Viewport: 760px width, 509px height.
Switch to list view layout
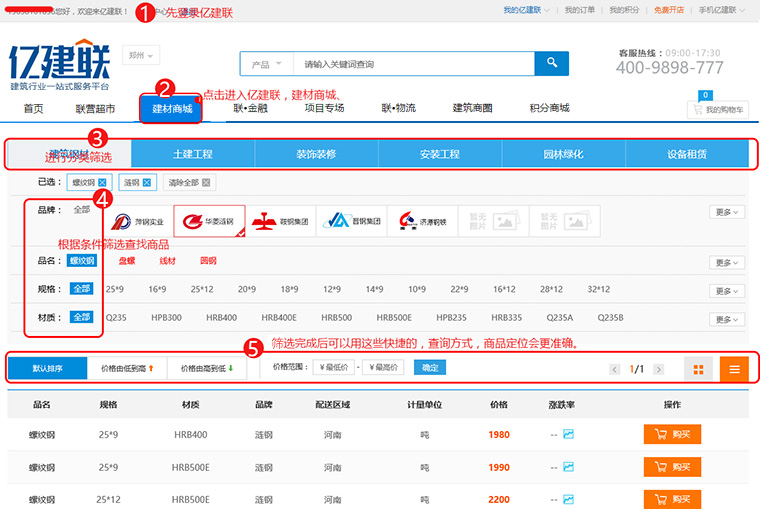(x=733, y=369)
